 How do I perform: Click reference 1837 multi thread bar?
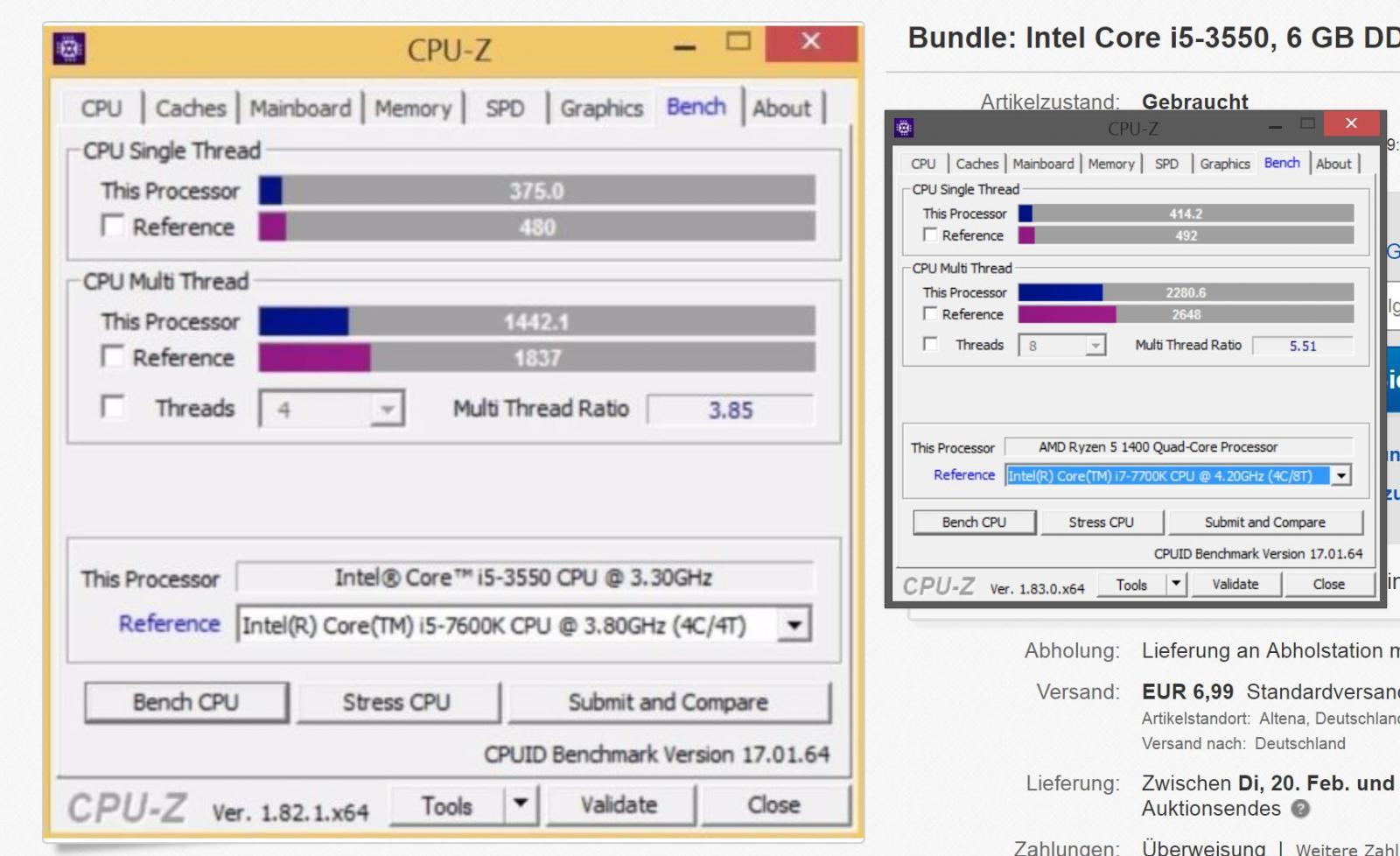click(536, 357)
